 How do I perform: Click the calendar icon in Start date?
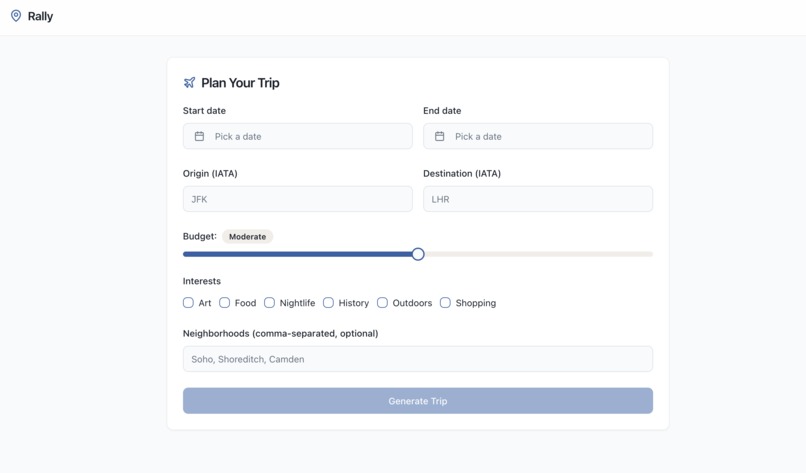199,136
